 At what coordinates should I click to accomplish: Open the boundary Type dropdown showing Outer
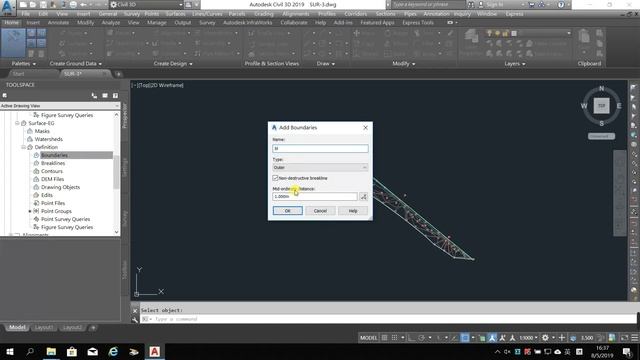[320, 167]
